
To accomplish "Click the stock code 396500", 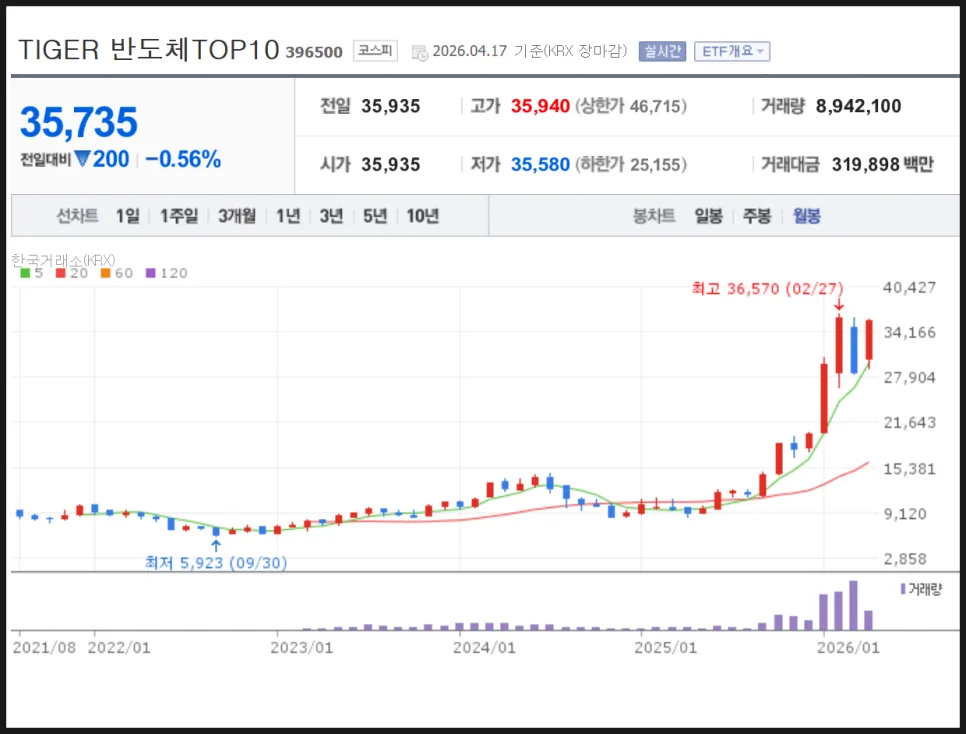I will tap(314, 52).
